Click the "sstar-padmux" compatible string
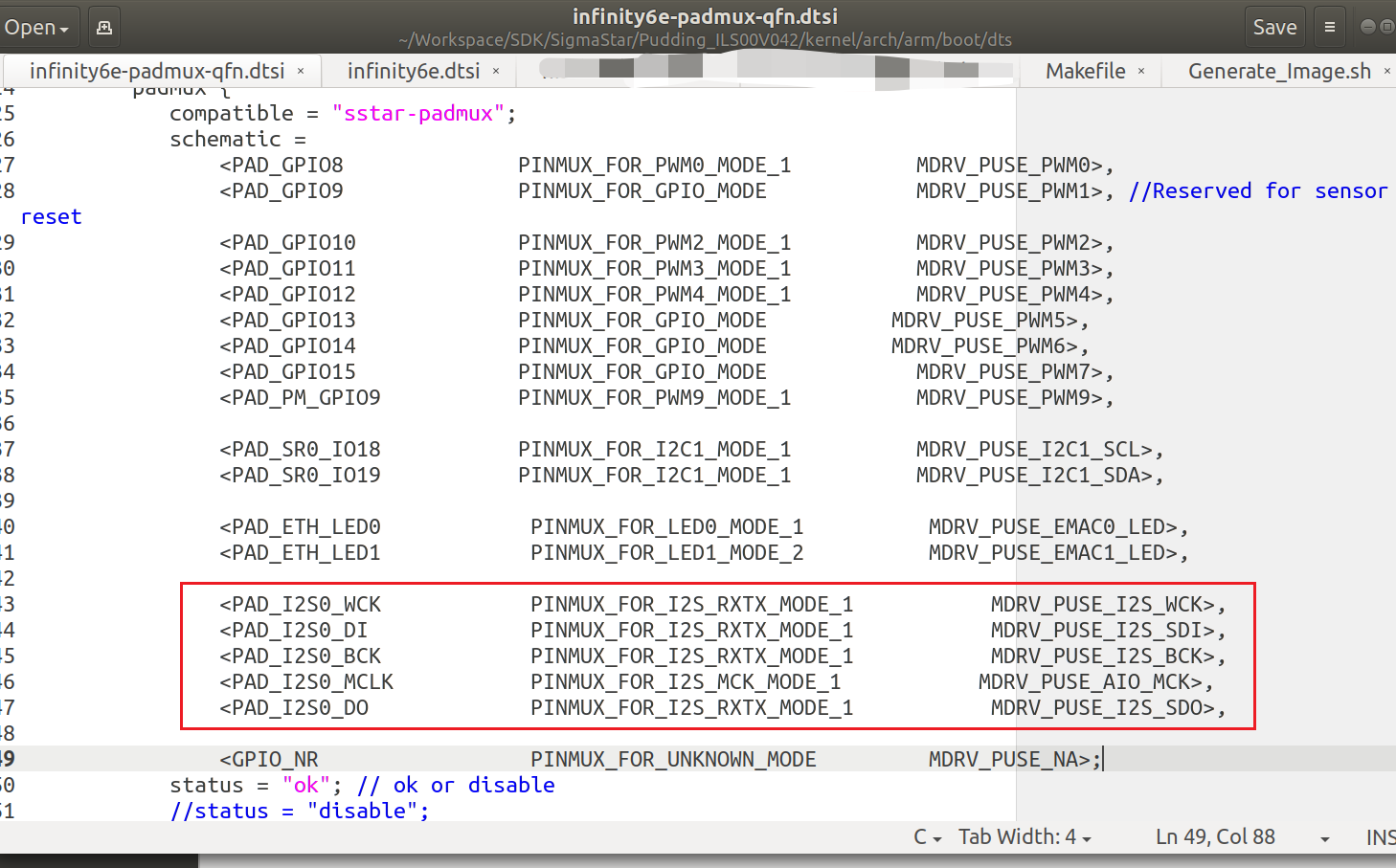This screenshot has width=1396, height=868. pyautogui.click(x=417, y=114)
